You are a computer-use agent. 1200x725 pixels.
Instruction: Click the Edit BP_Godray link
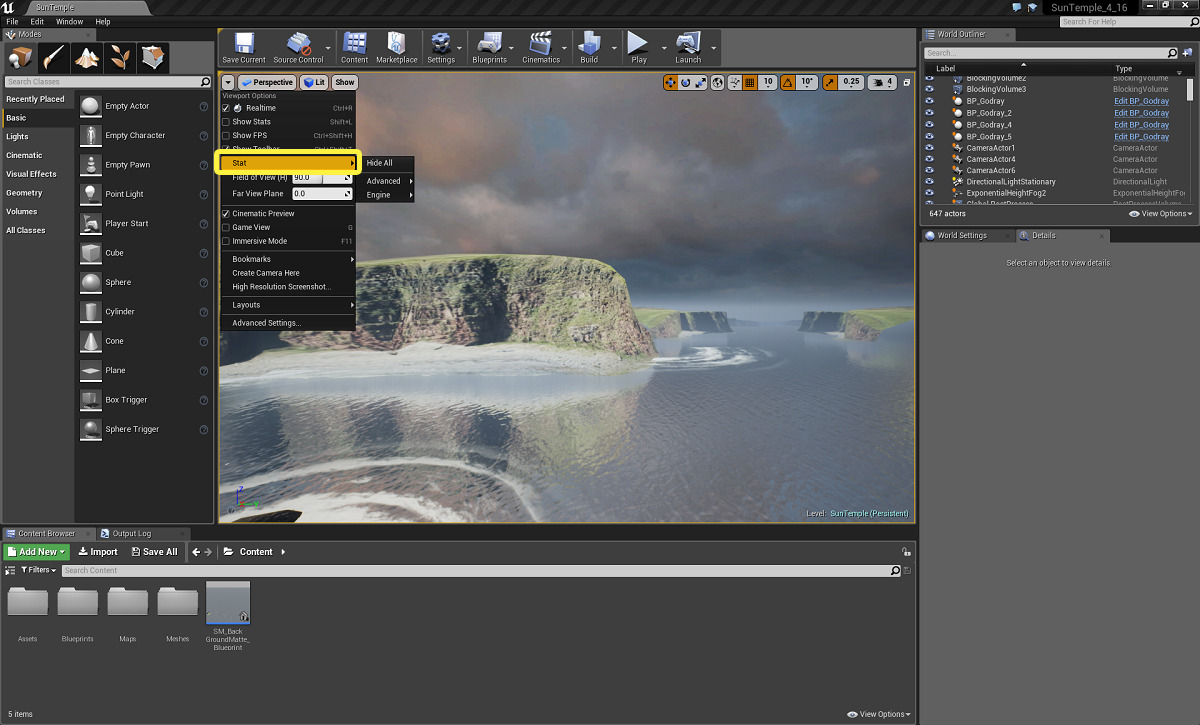pos(1141,101)
